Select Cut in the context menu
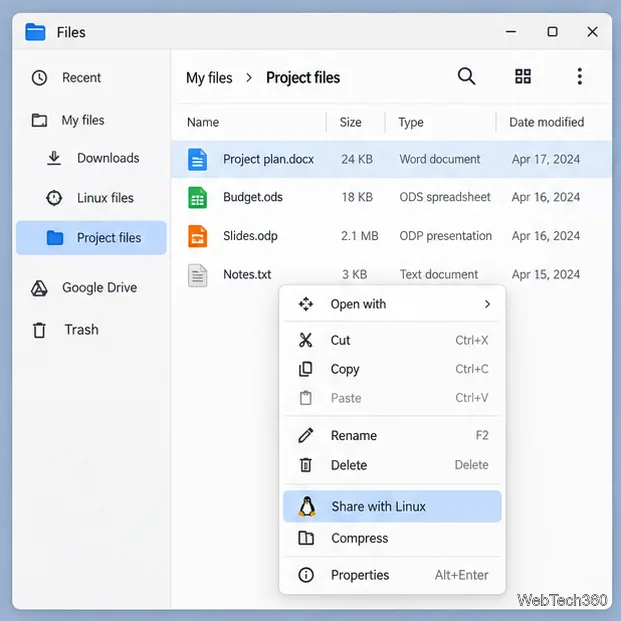 tap(392, 340)
